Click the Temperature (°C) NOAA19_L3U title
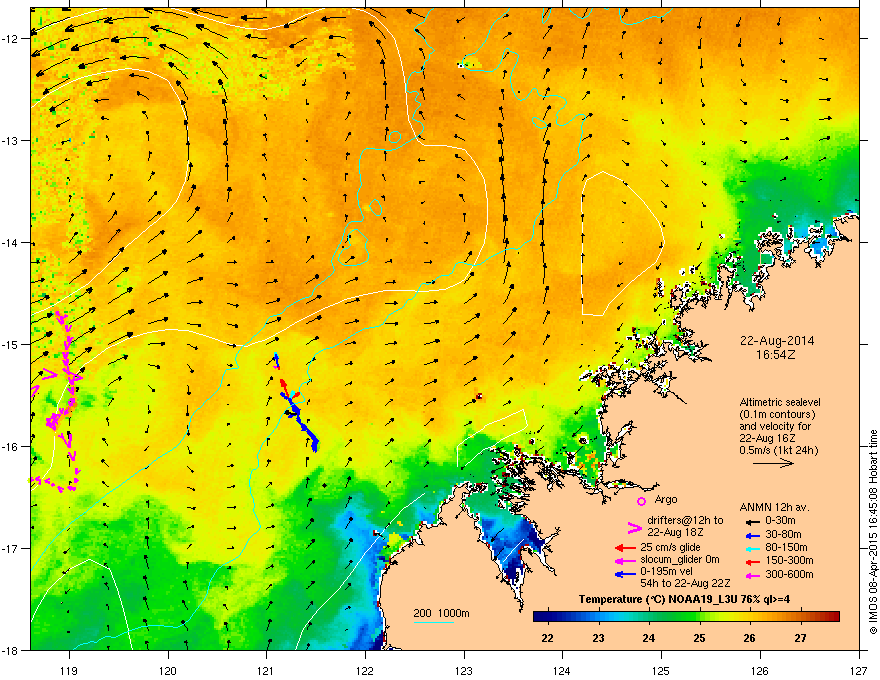This screenshot has height=680, width=880. [685, 600]
